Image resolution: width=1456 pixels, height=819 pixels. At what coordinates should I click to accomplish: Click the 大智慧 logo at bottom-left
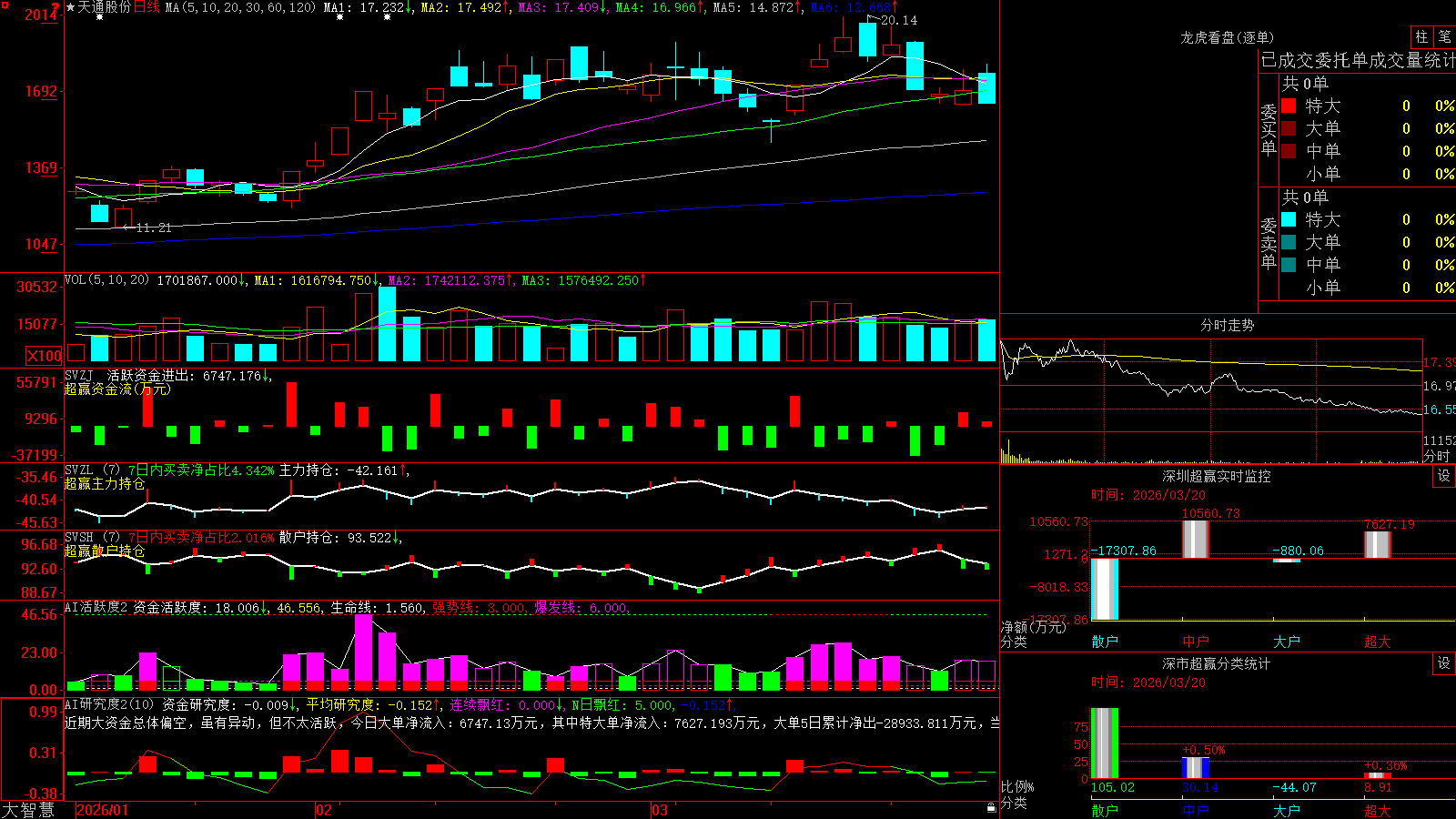click(28, 810)
